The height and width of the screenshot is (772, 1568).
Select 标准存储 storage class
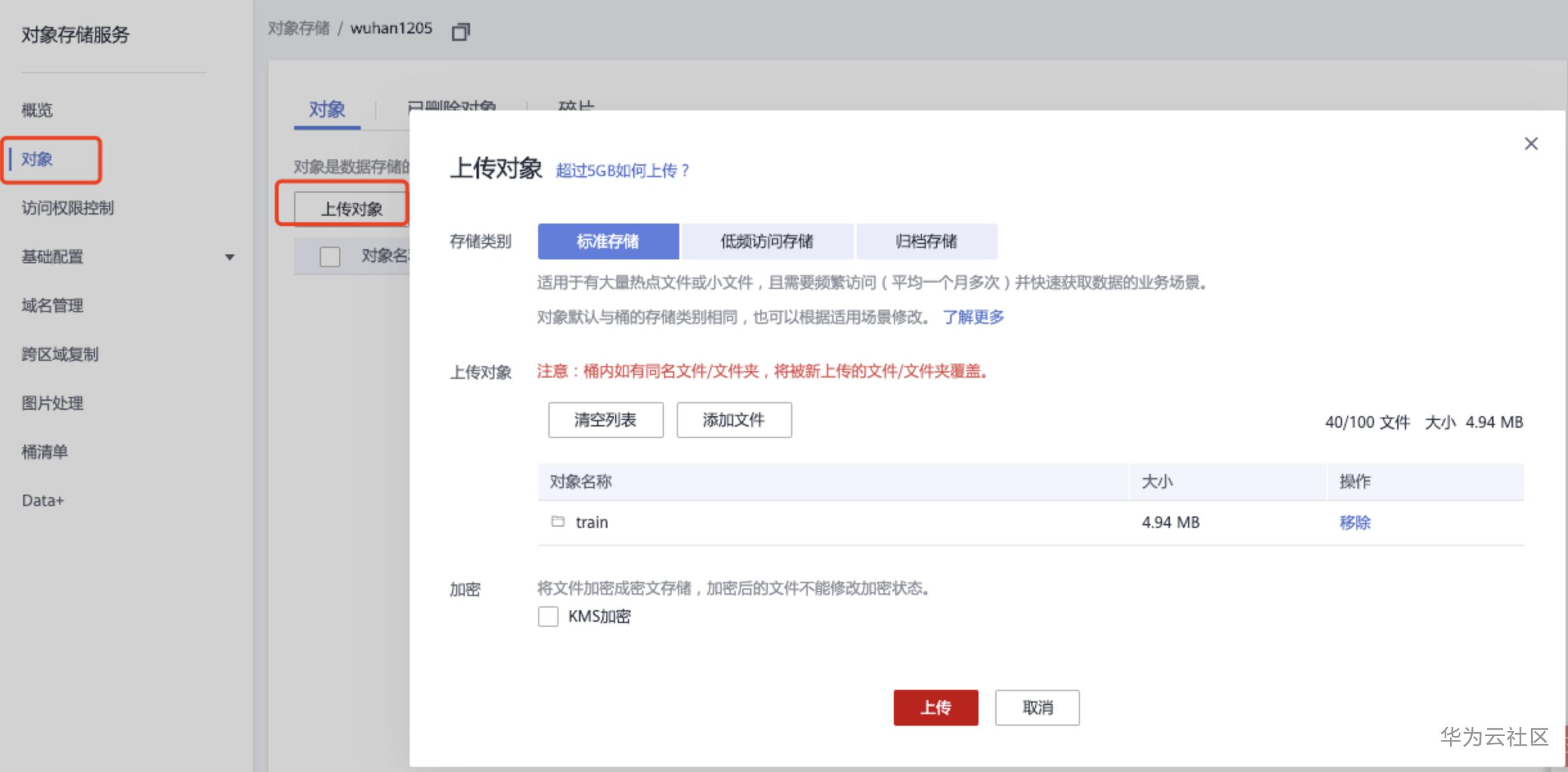pos(608,241)
